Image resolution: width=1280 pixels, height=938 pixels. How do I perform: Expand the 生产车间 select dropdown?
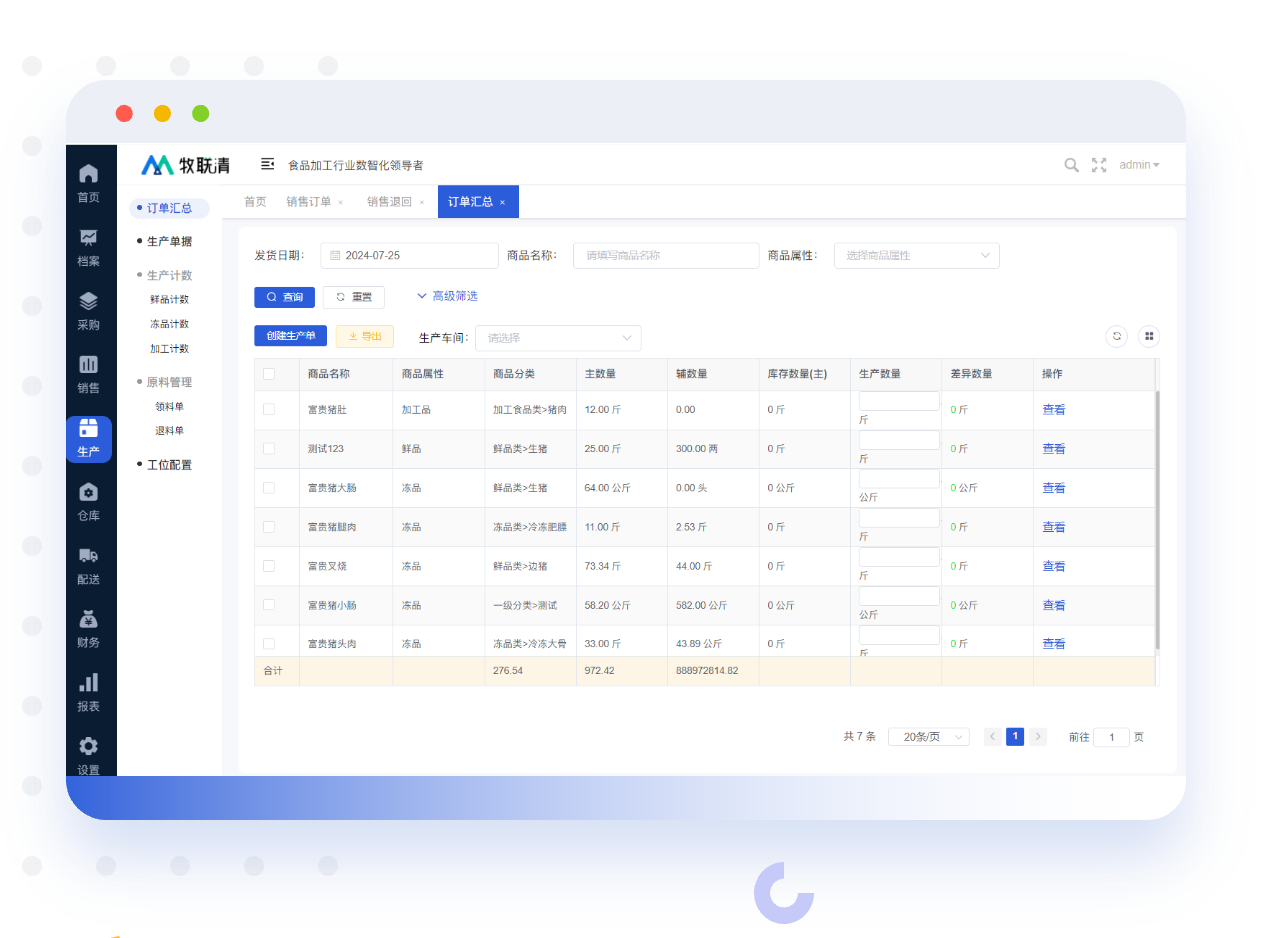tap(558, 338)
